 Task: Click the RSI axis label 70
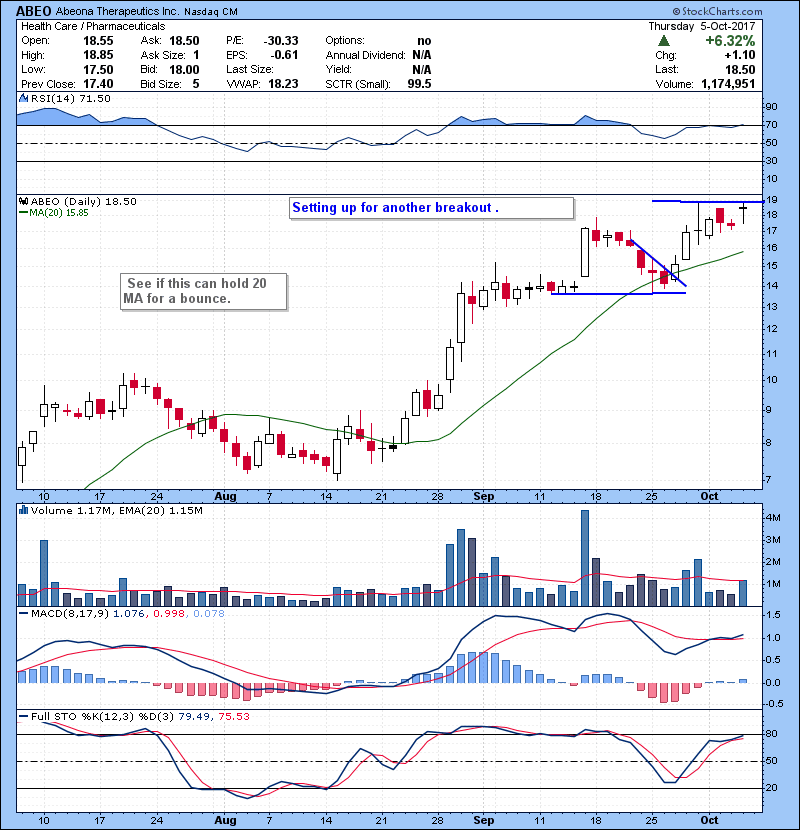click(771, 125)
